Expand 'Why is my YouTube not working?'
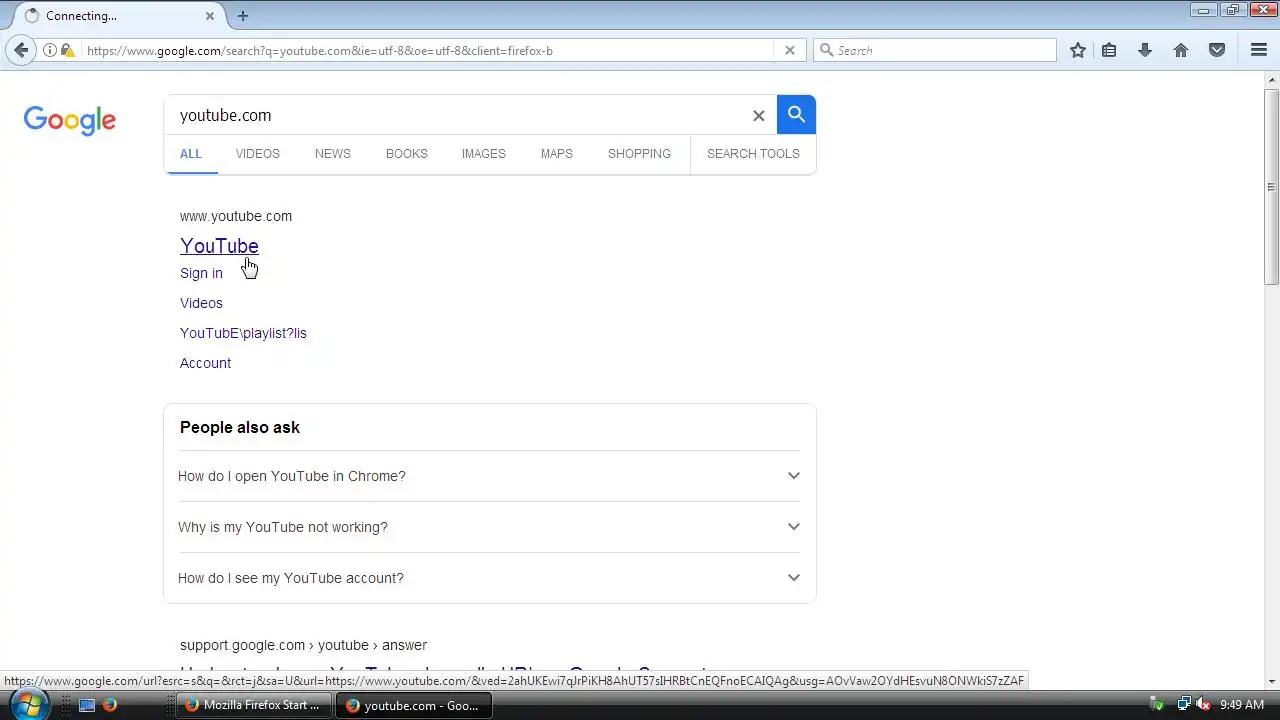This screenshot has height=720, width=1280. [490, 527]
